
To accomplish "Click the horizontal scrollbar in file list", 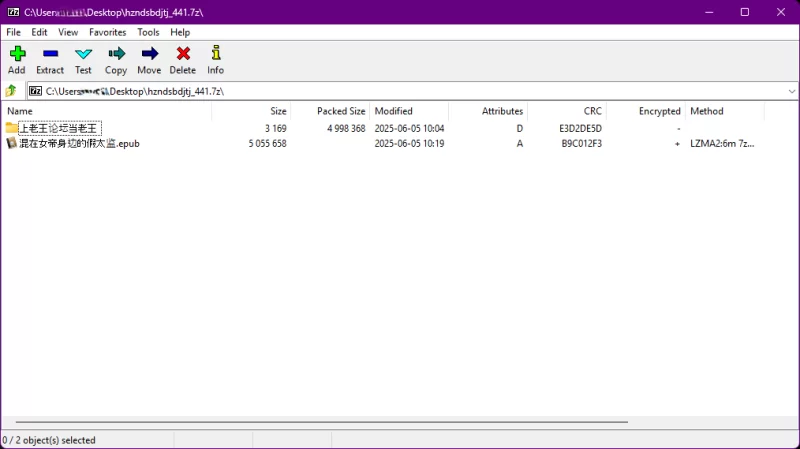I will pos(320,423).
